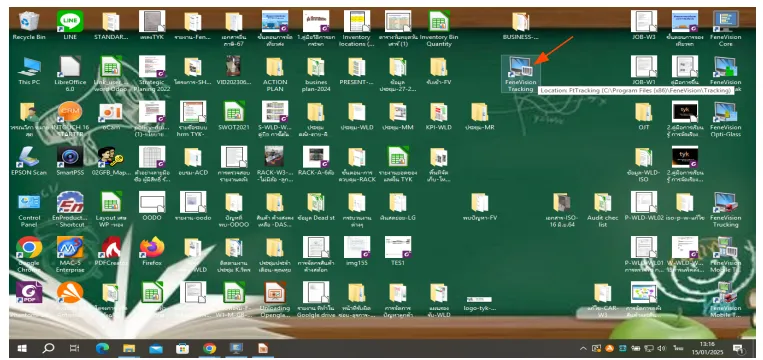Open Task View in the taskbar
Image resolution: width=763 pixels, height=360 pixels.
75,348
